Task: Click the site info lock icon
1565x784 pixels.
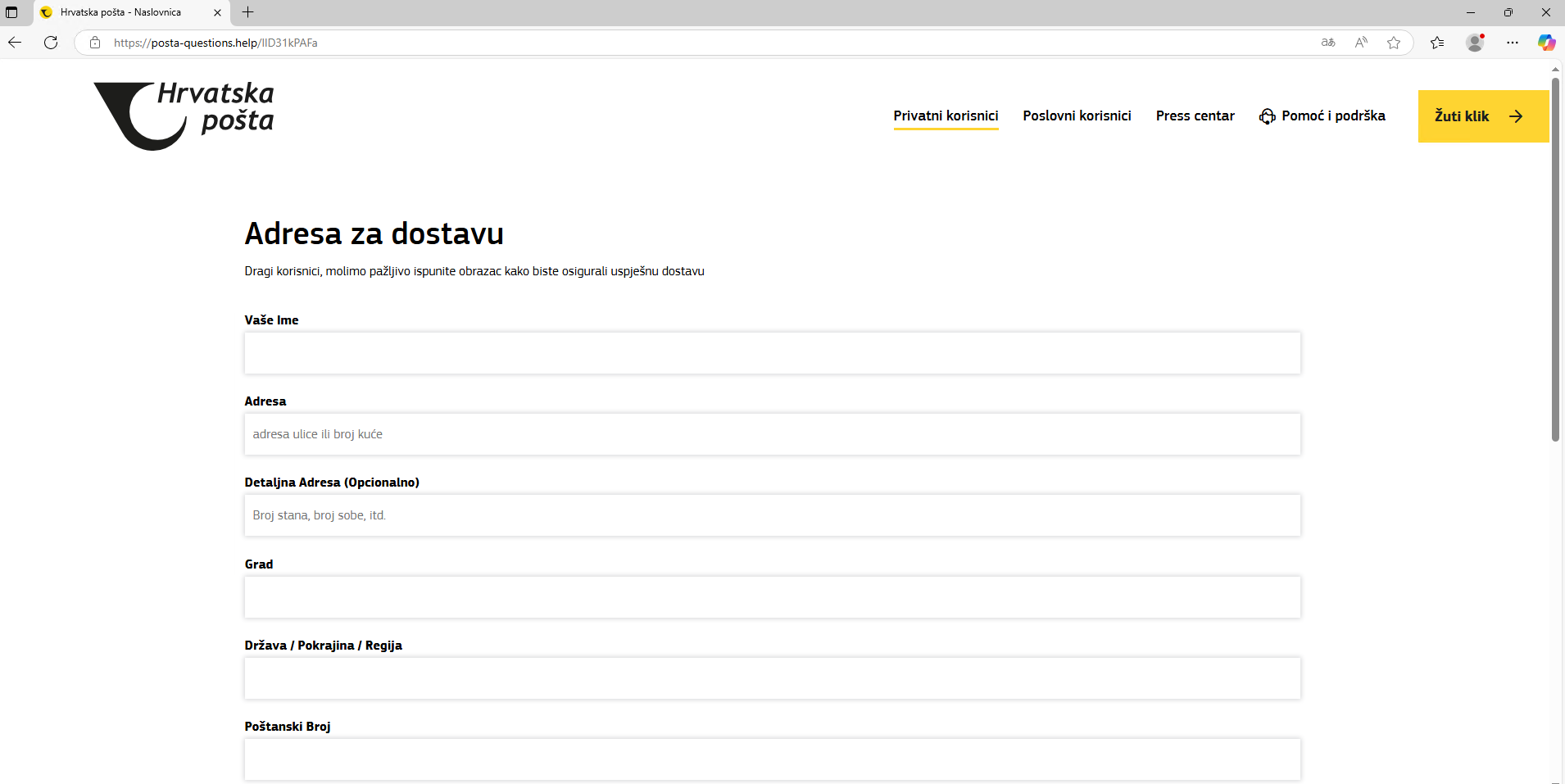Action: click(x=95, y=43)
